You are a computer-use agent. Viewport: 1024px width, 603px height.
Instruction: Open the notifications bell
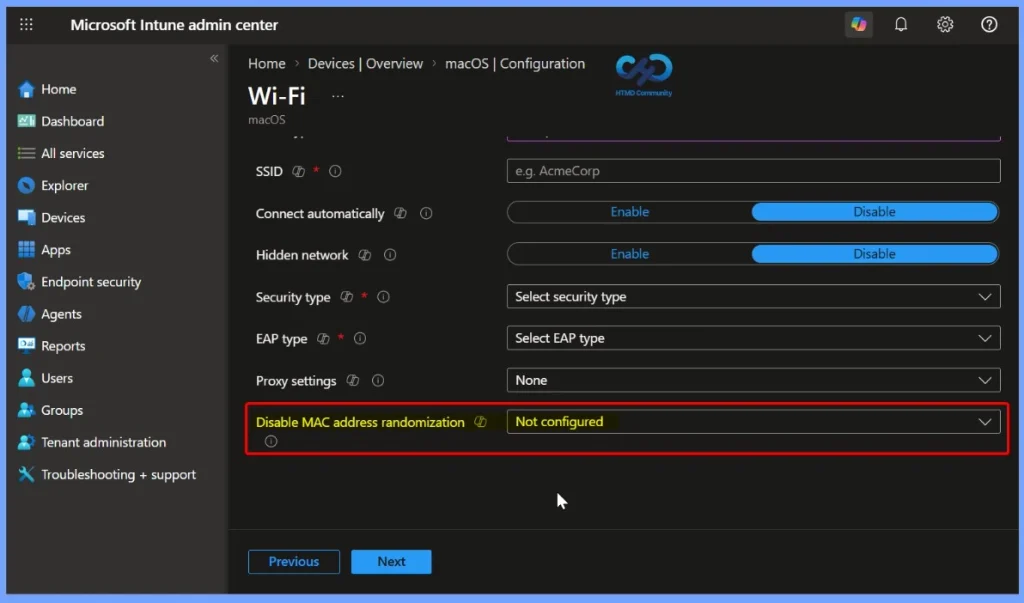point(901,25)
